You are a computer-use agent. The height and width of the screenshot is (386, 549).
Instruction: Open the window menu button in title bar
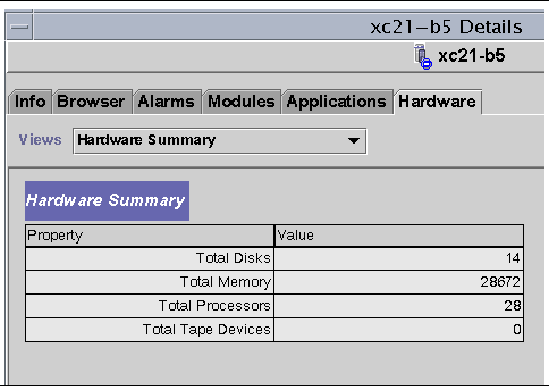click(19, 27)
